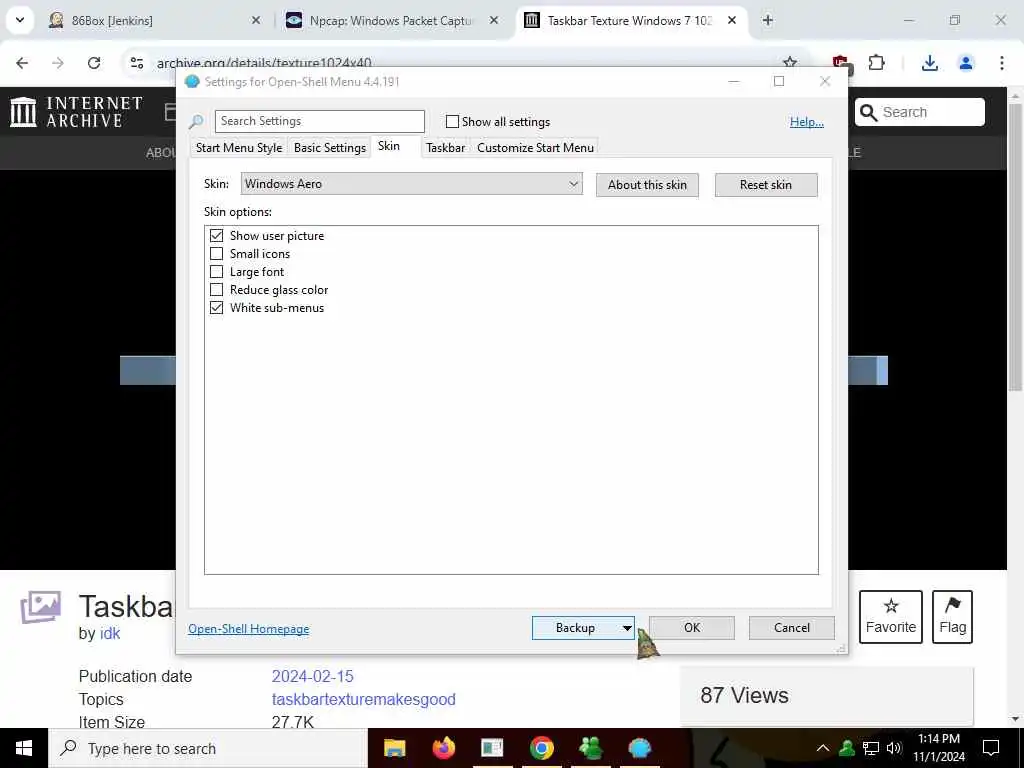
Task: Click the Open-Shell shell icon in taskbar
Action: (x=639, y=748)
